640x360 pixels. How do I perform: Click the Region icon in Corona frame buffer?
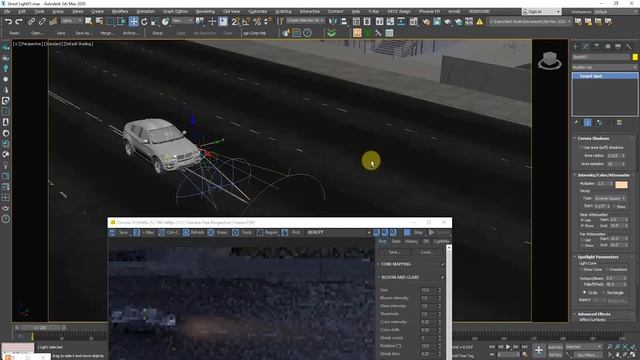coord(260,232)
